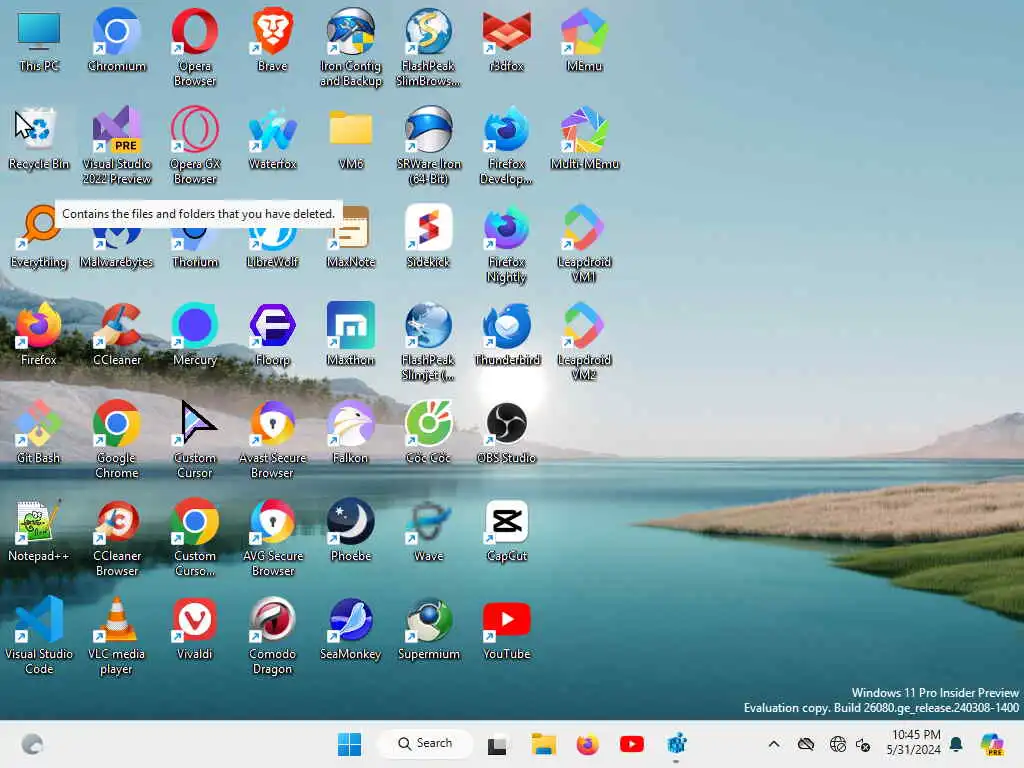Select the Falkon browser shortcut
This screenshot has height=768, width=1024.
pyautogui.click(x=351, y=432)
